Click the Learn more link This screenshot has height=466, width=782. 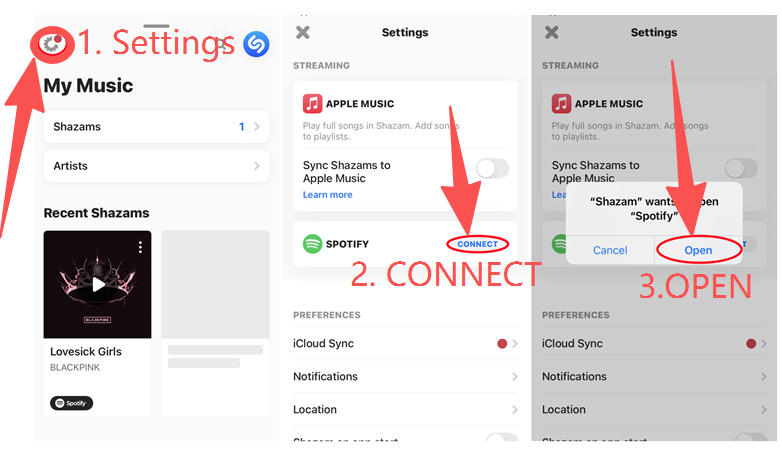coord(328,195)
